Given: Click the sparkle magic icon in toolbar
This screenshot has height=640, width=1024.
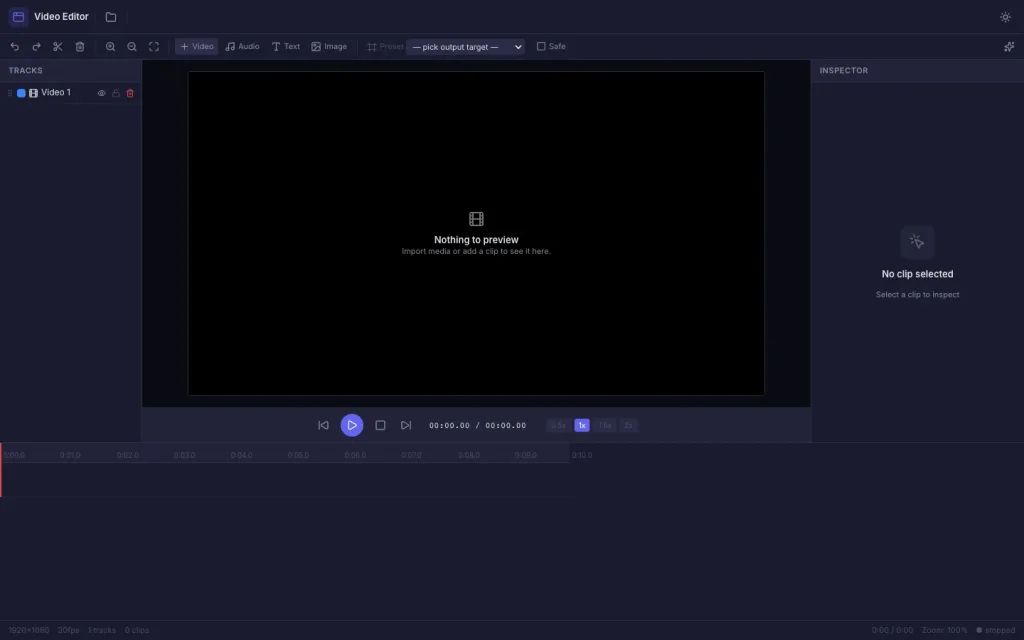Looking at the screenshot, I should click(1009, 46).
